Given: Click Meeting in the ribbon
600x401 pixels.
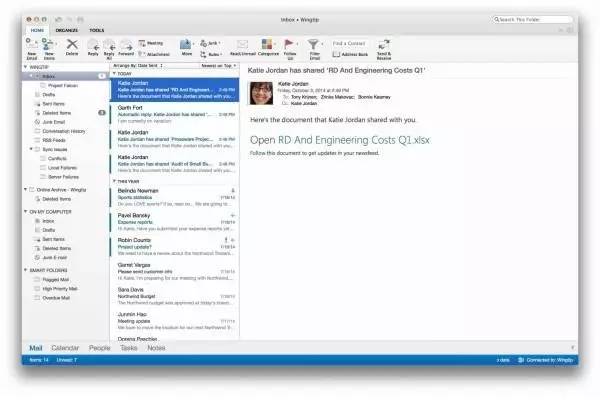Looking at the screenshot, I should pyautogui.click(x=151, y=43).
